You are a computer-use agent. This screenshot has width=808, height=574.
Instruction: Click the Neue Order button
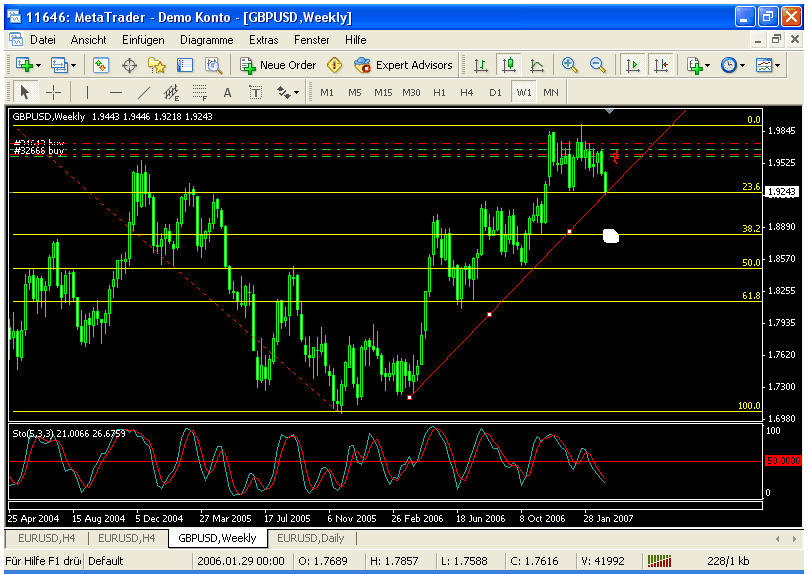(278, 65)
